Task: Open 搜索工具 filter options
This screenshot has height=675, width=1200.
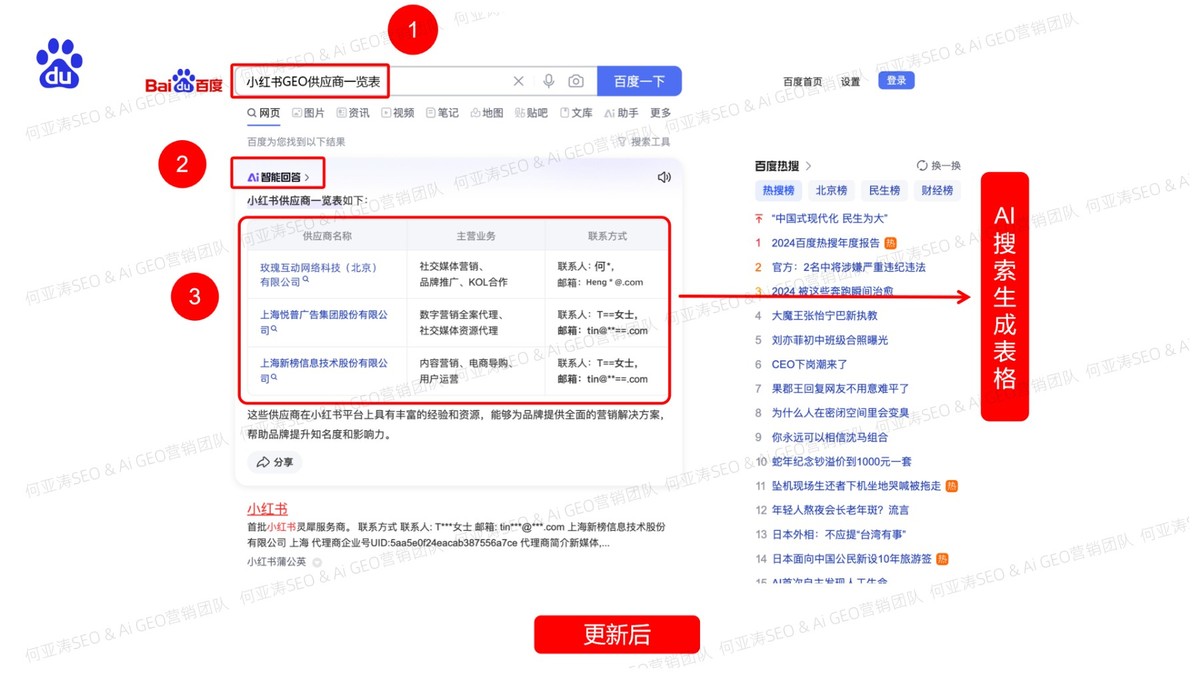Action: coord(644,142)
